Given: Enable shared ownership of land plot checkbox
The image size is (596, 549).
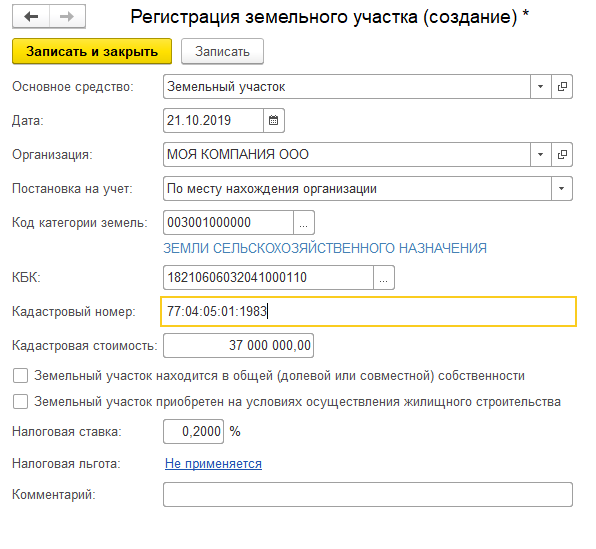Looking at the screenshot, I should pos(21,376).
